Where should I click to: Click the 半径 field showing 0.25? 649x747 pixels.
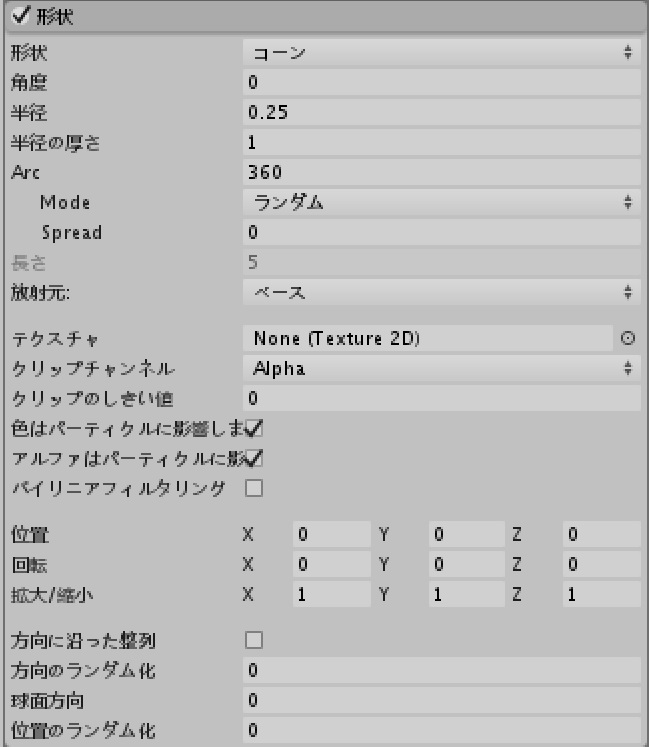click(440, 113)
